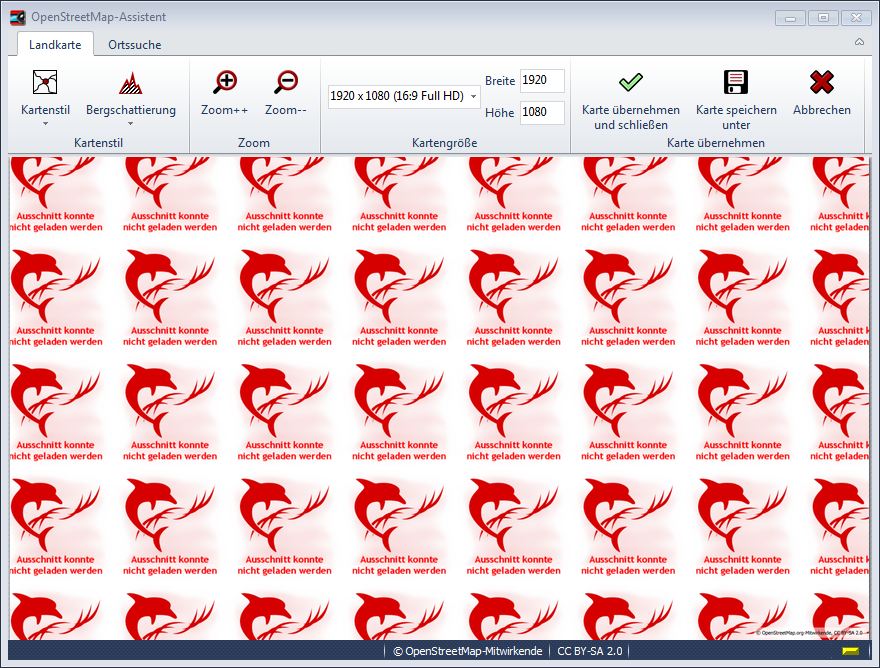Zoom out with the Zoom-- magnifier
880x668 pixels.
[286, 82]
